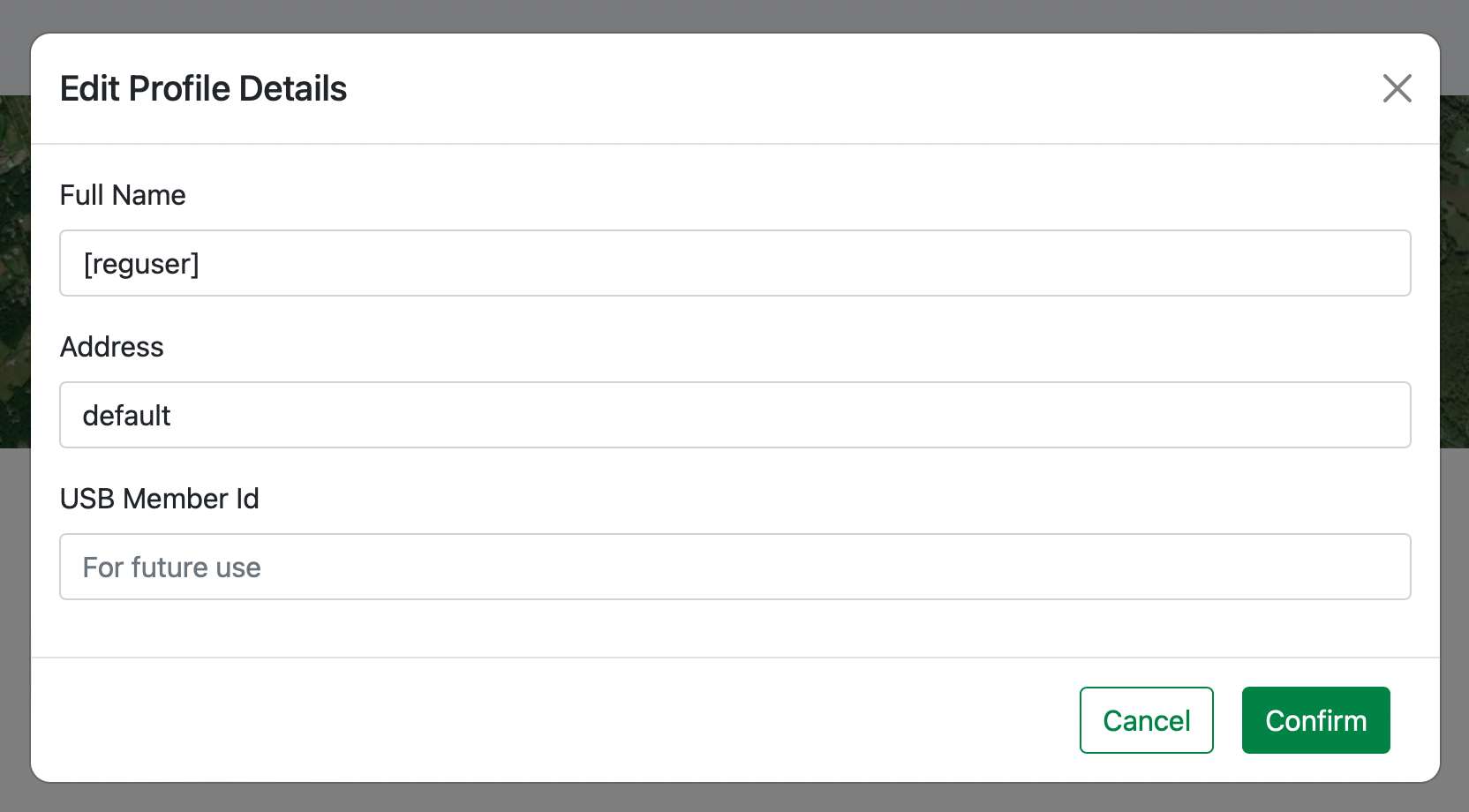
Task: Close the Edit Profile Details dialog
Action: pyautogui.click(x=1397, y=88)
